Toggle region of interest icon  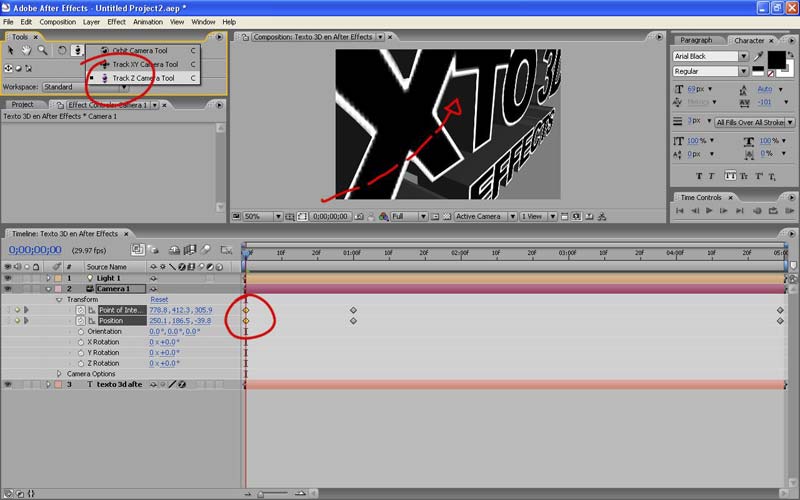pyautogui.click(x=435, y=216)
